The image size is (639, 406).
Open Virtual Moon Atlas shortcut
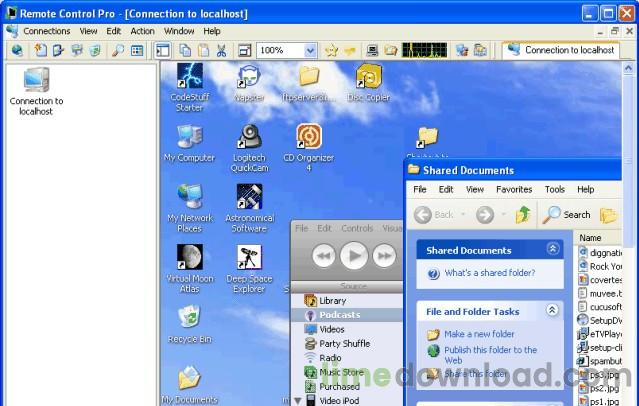click(x=189, y=264)
